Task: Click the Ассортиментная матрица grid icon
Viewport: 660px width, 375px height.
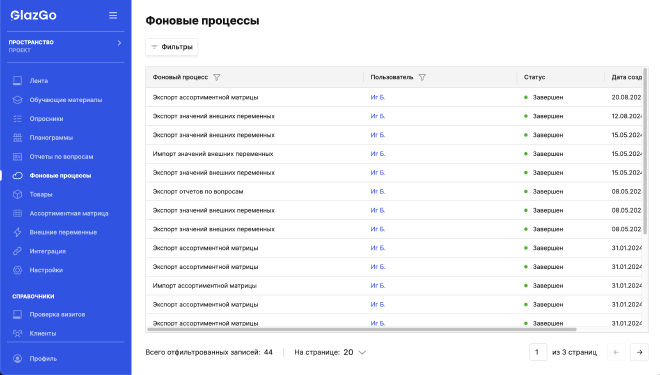Action: [17, 213]
